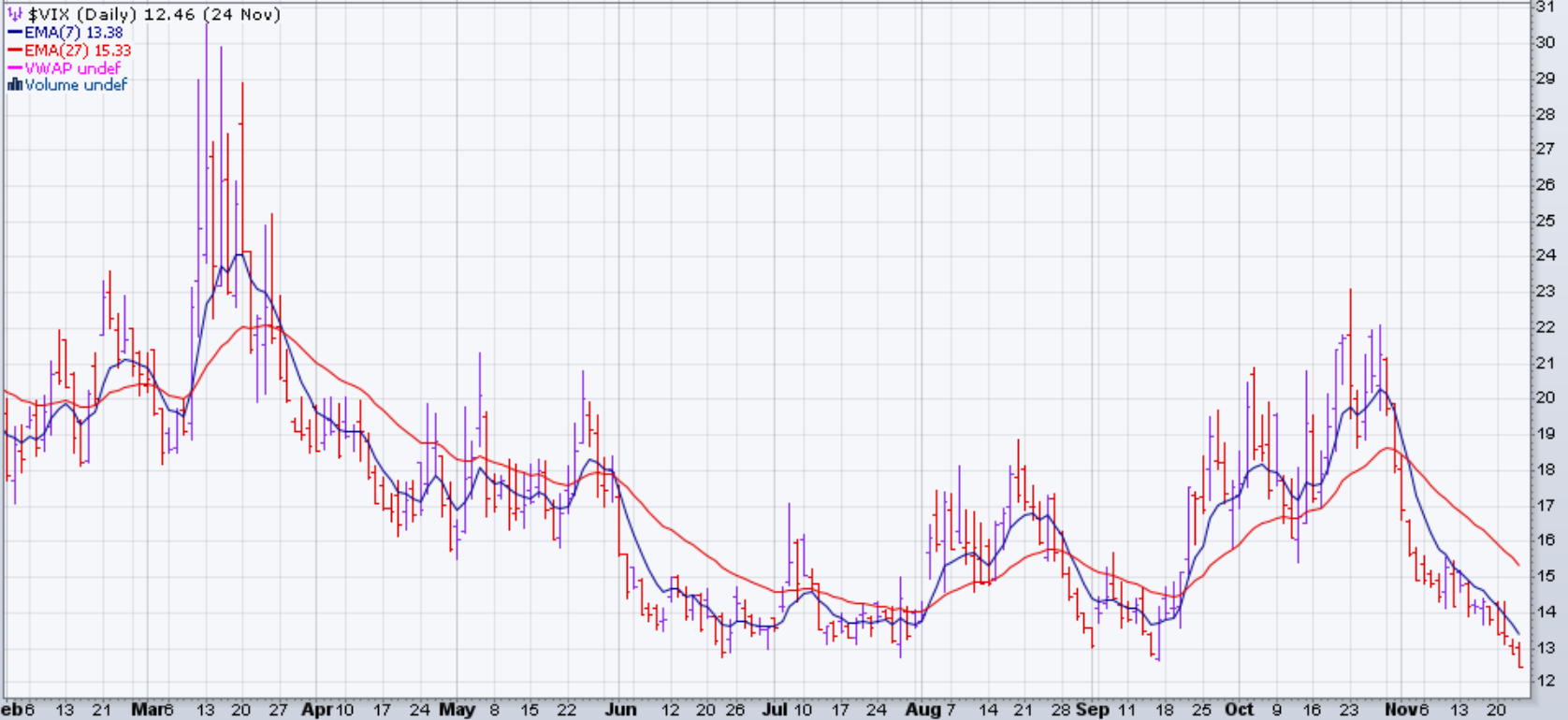Select the Mar label on the time axis

[x=148, y=710]
